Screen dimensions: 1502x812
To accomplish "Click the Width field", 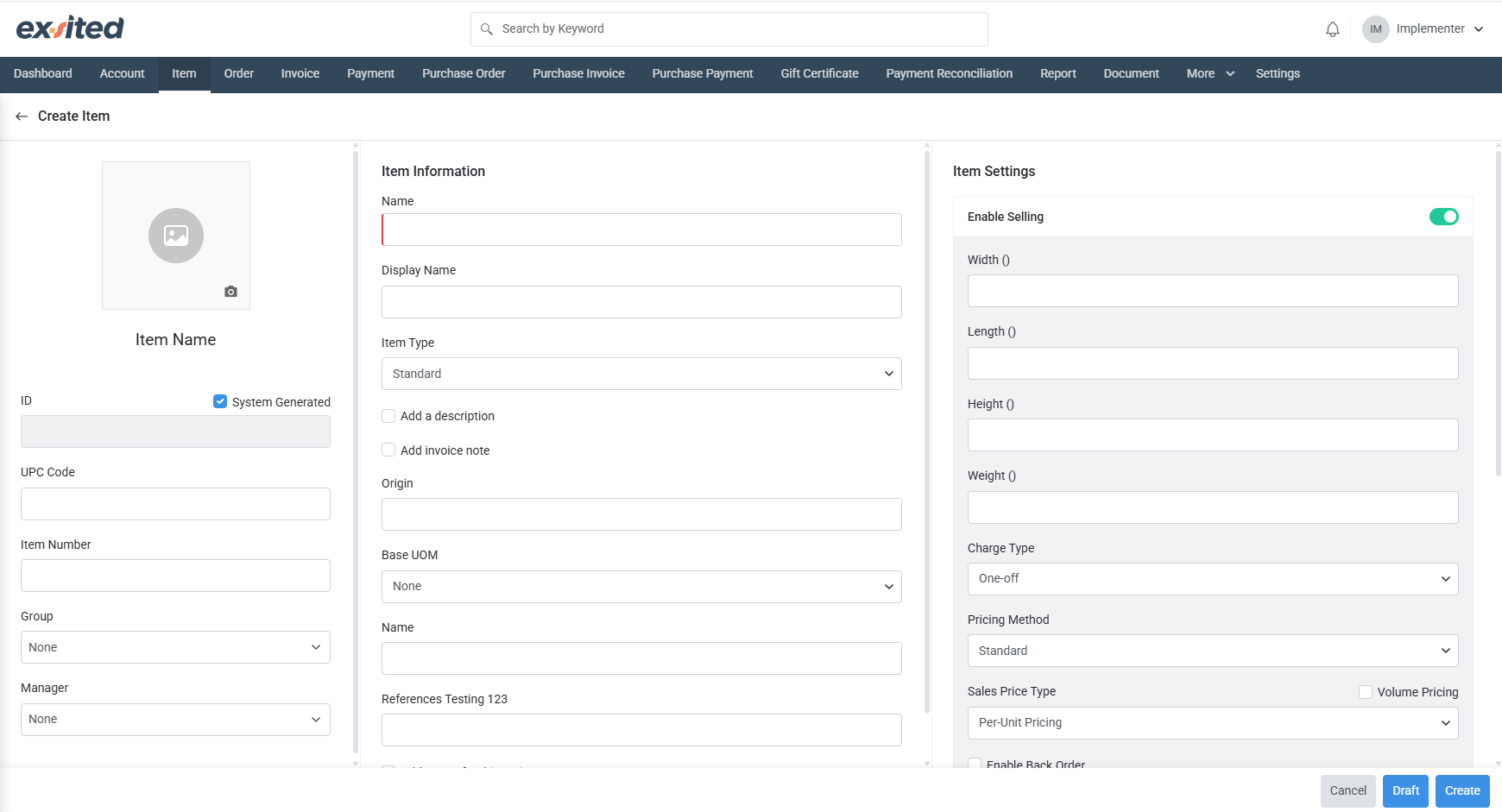I will [x=1213, y=291].
